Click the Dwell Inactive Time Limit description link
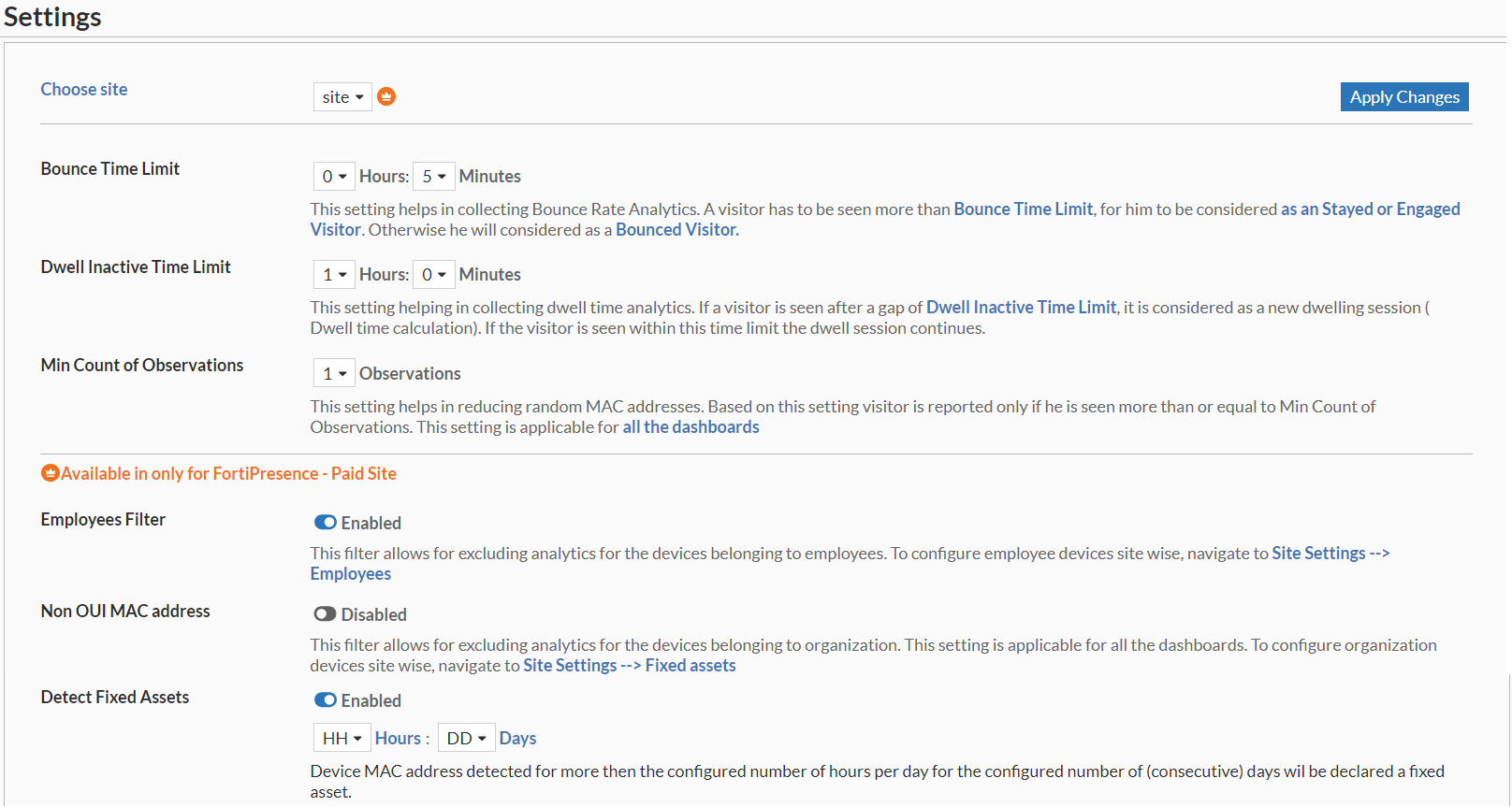 coord(1021,308)
